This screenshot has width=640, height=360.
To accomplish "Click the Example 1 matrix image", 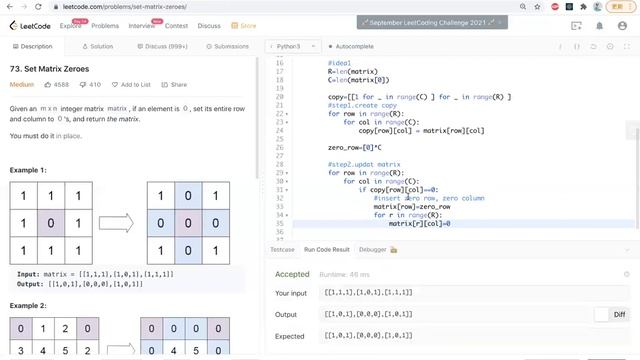I will (x=120, y=223).
